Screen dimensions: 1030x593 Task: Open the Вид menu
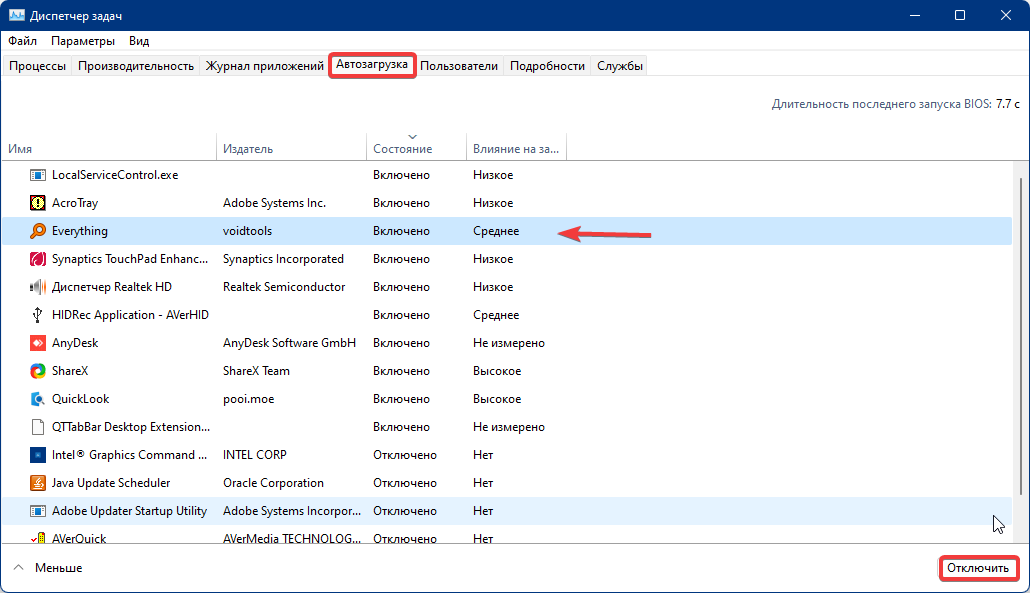(139, 41)
